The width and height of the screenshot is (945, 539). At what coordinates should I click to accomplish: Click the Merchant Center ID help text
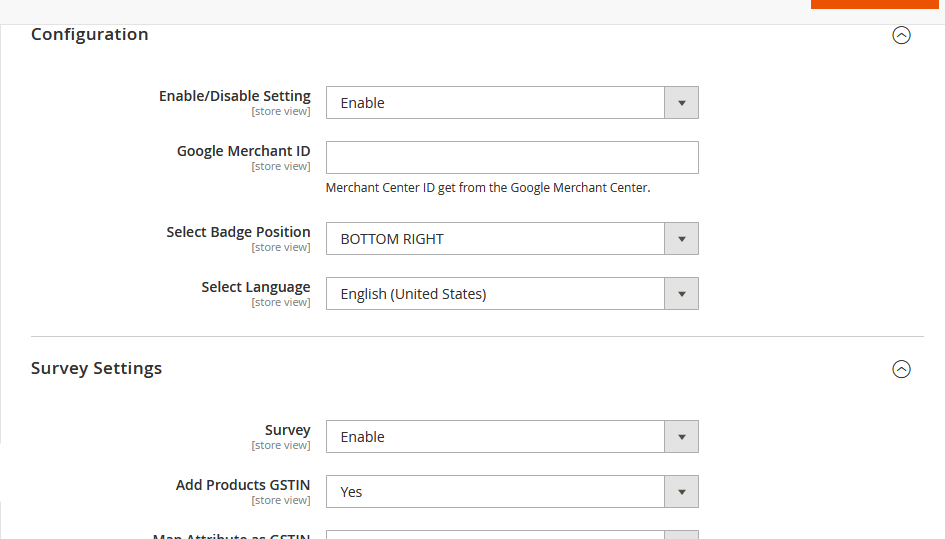click(x=488, y=187)
